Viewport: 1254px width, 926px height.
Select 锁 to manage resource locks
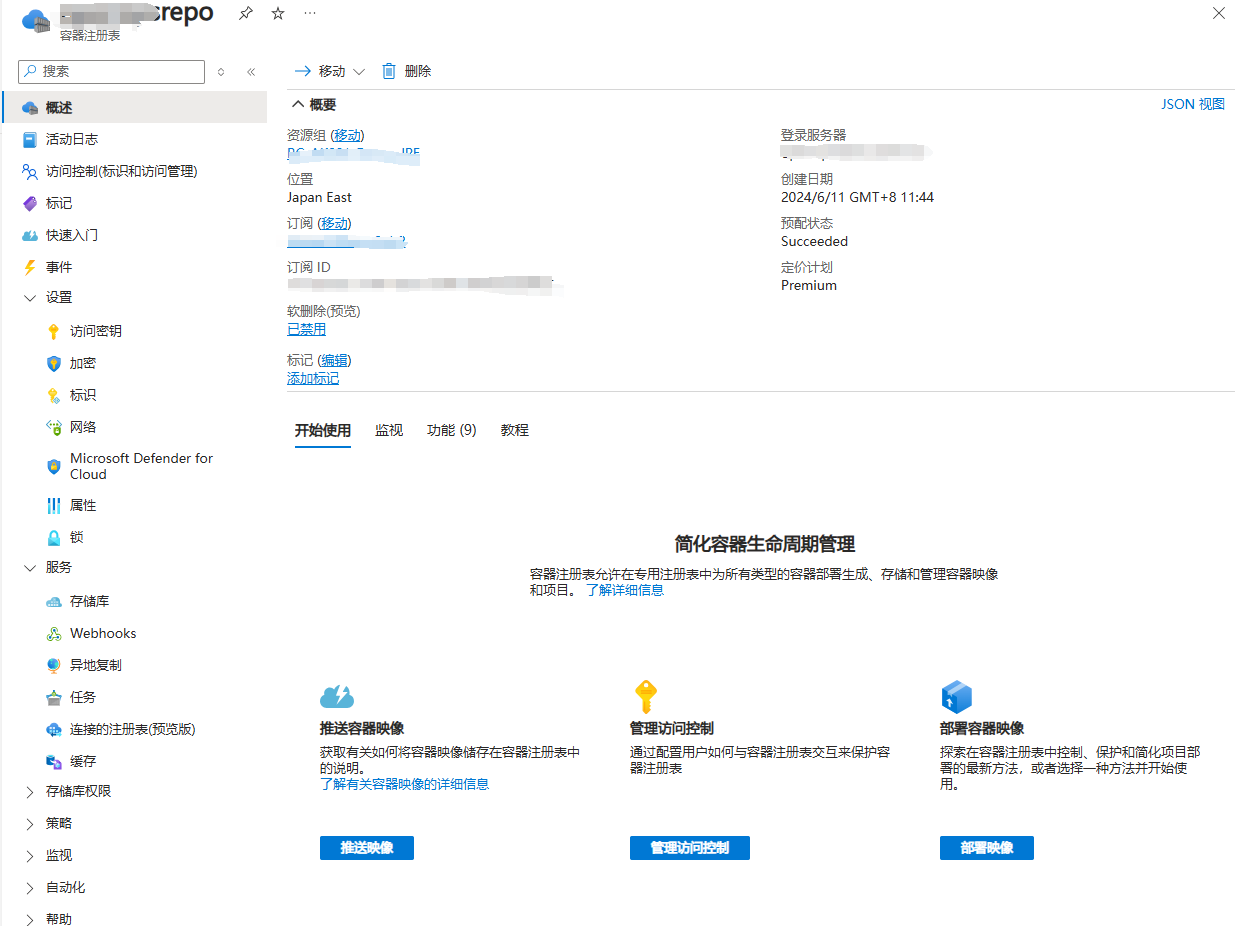click(x=78, y=537)
